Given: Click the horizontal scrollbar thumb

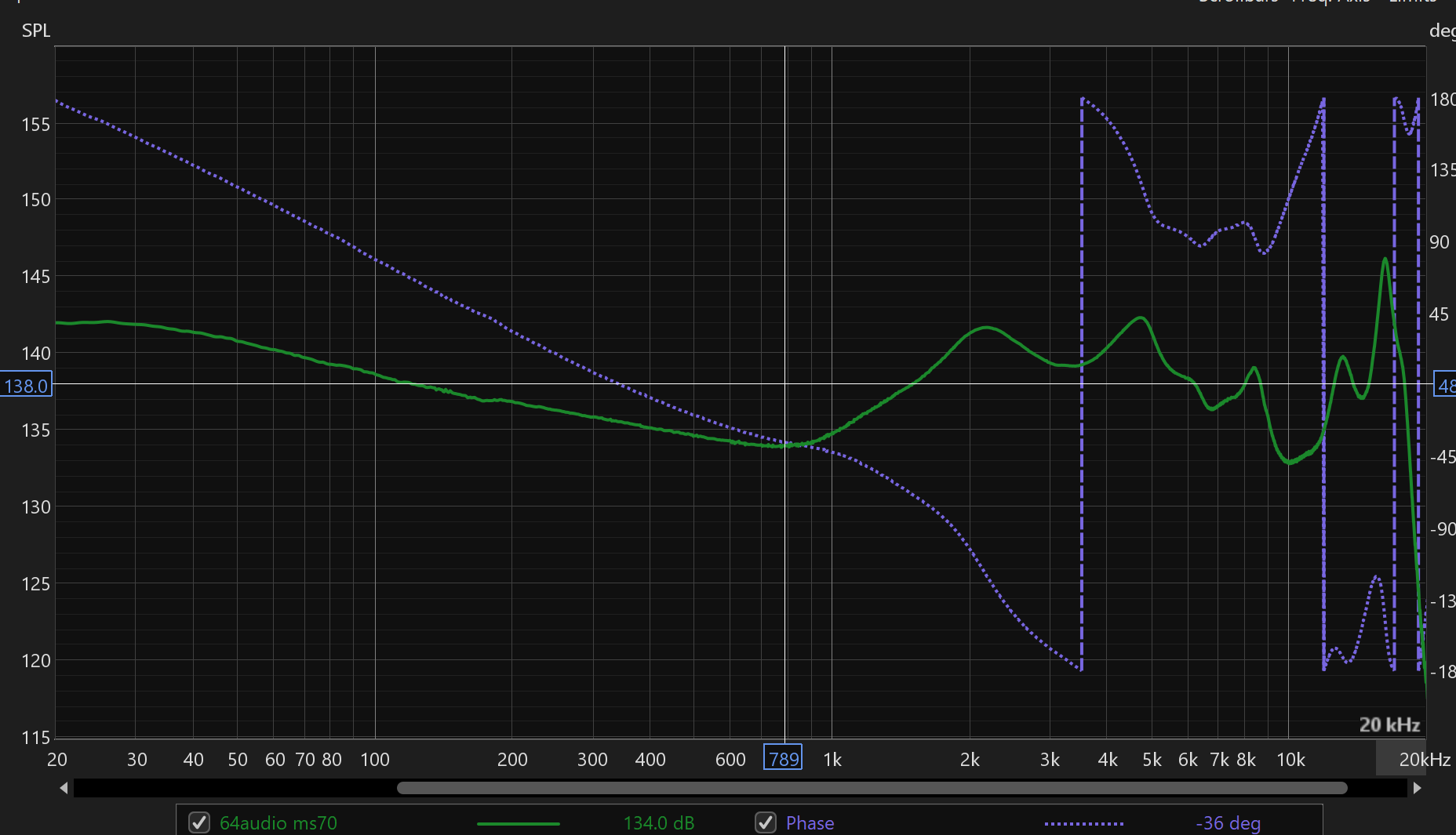Looking at the screenshot, I should click(871, 788).
